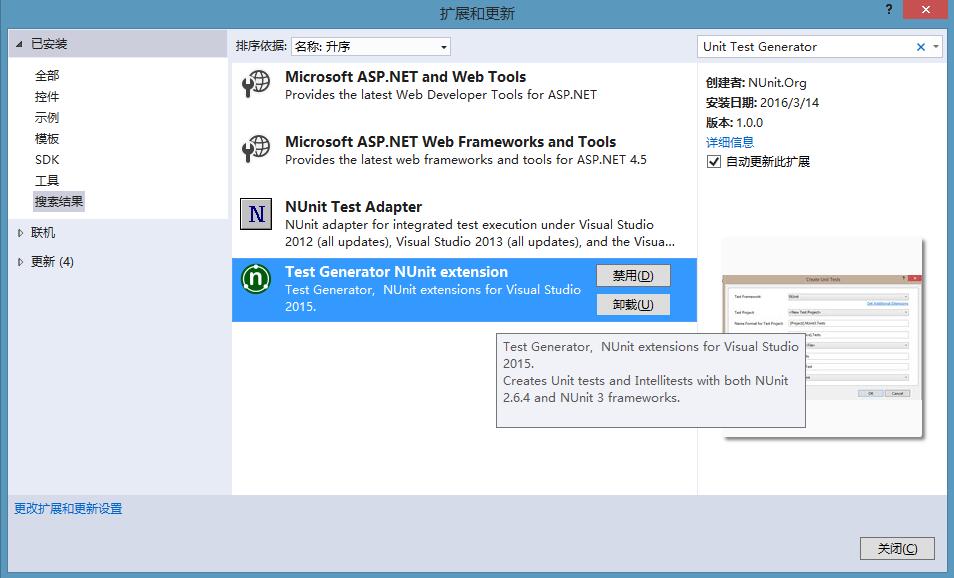The height and width of the screenshot is (578, 954).
Task: Click 'Provides the latest Web Developer Tools' description
Action: 440,95
